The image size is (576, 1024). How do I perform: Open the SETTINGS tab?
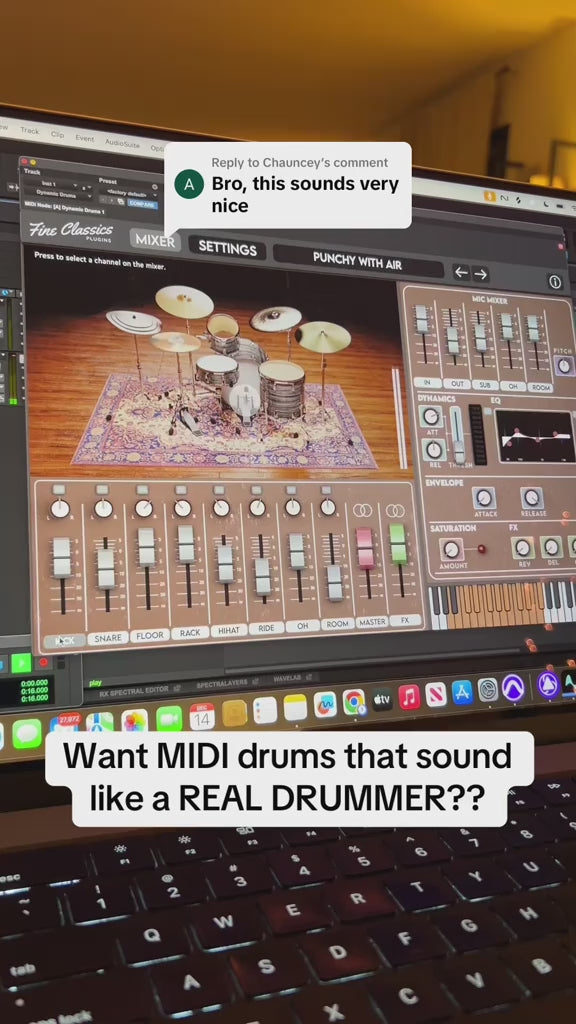coord(227,248)
